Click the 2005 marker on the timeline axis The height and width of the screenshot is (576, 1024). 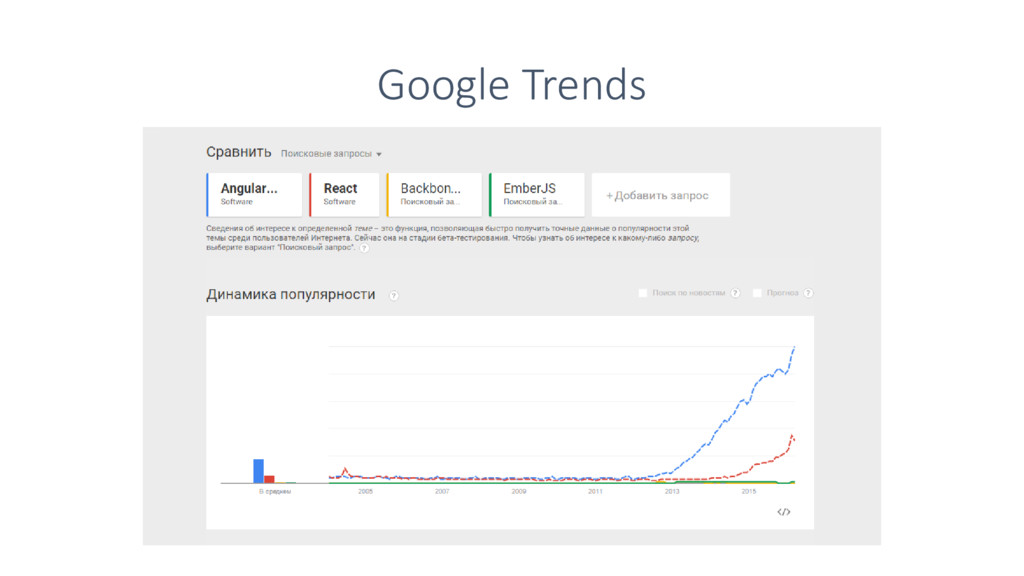pyautogui.click(x=366, y=492)
